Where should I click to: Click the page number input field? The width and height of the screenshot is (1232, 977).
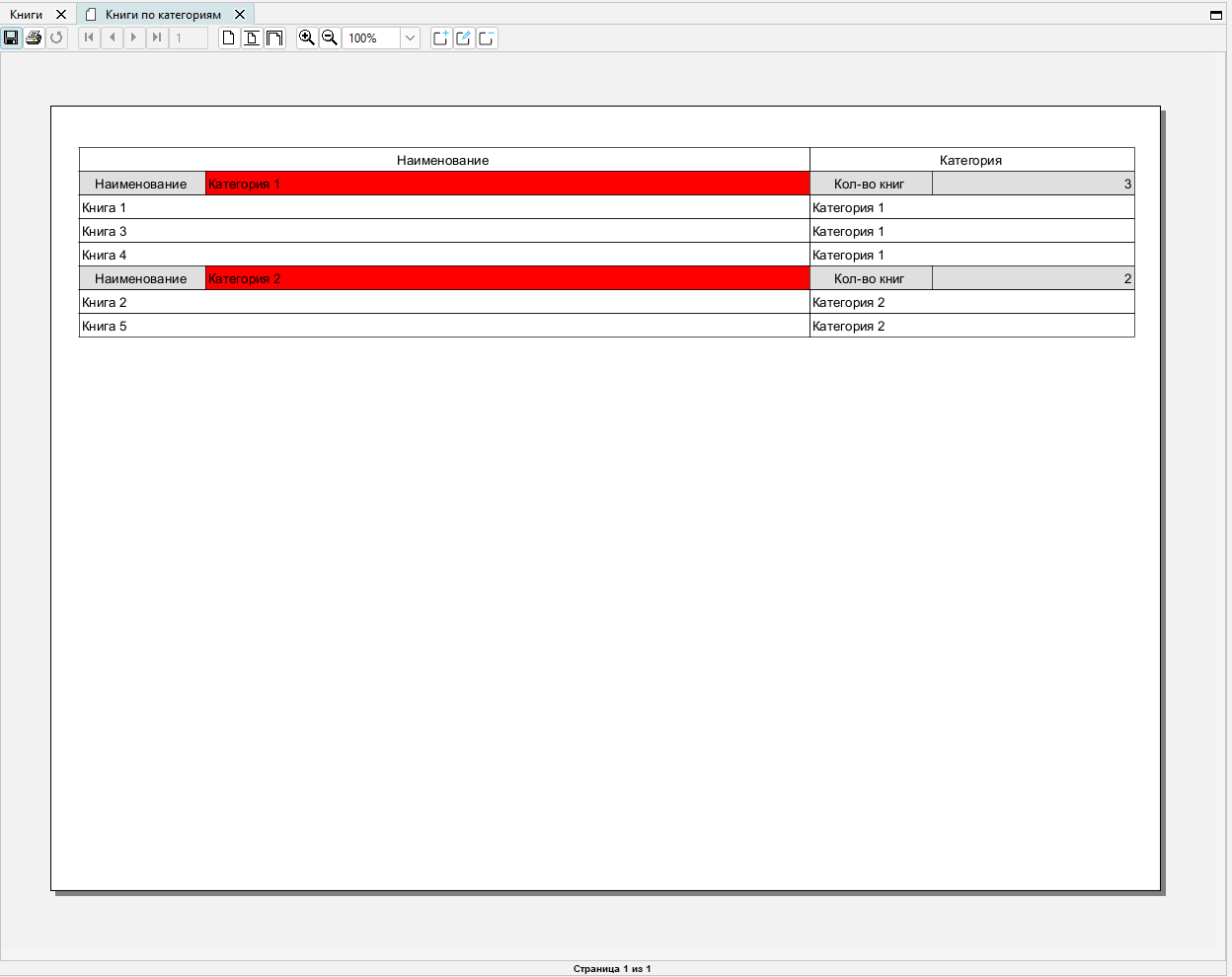coord(189,38)
